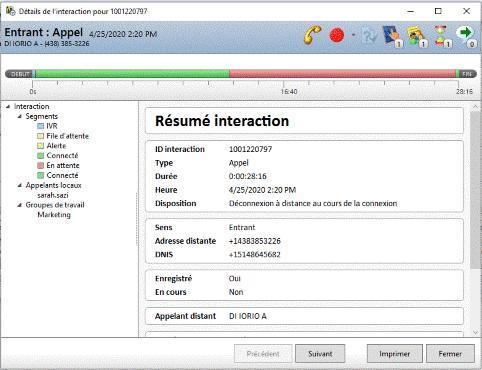Click the Durée value 0:00:28:16
482x370 pixels.
(x=248, y=176)
